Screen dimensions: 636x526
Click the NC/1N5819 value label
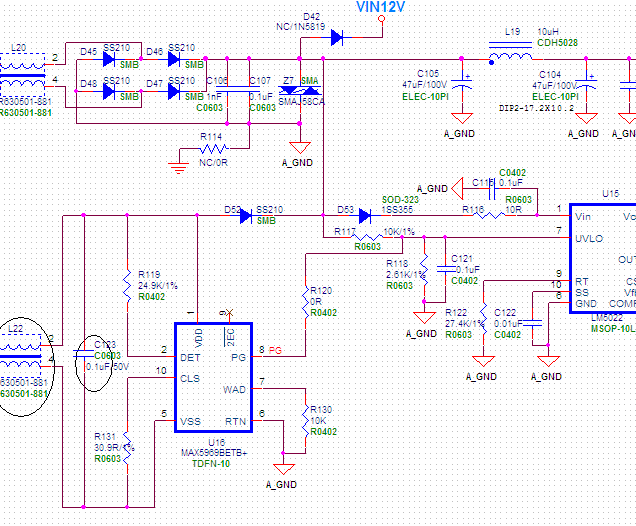coord(300,27)
